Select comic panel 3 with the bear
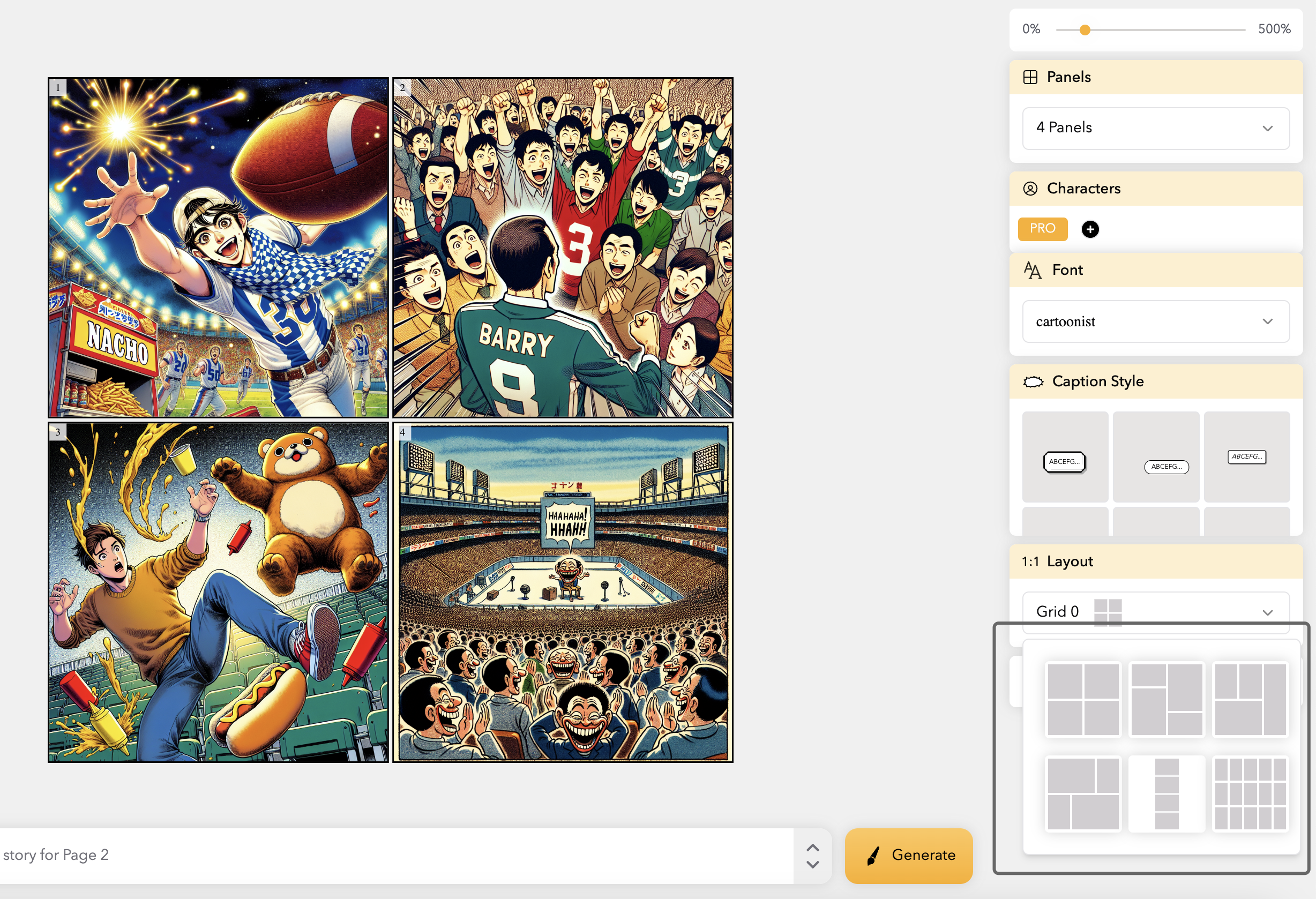This screenshot has width=1316, height=899. [218, 592]
